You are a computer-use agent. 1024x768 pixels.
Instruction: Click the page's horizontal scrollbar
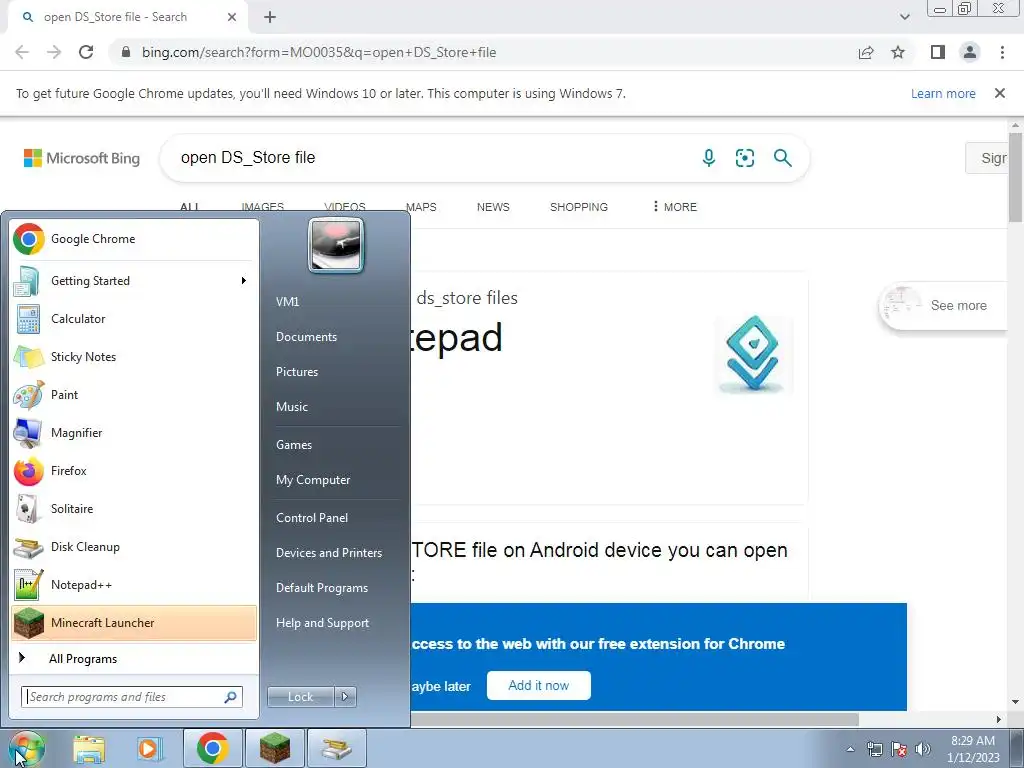point(634,720)
